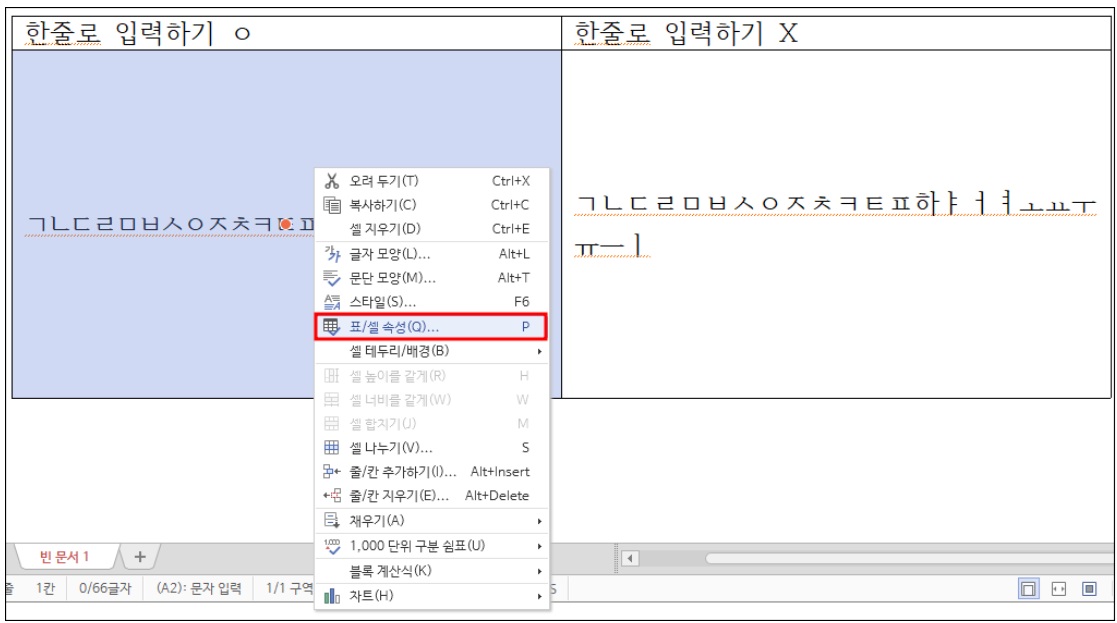Click the 표/셀 속성 table icon
Image resolution: width=1117 pixels, height=623 pixels.
(x=332, y=327)
